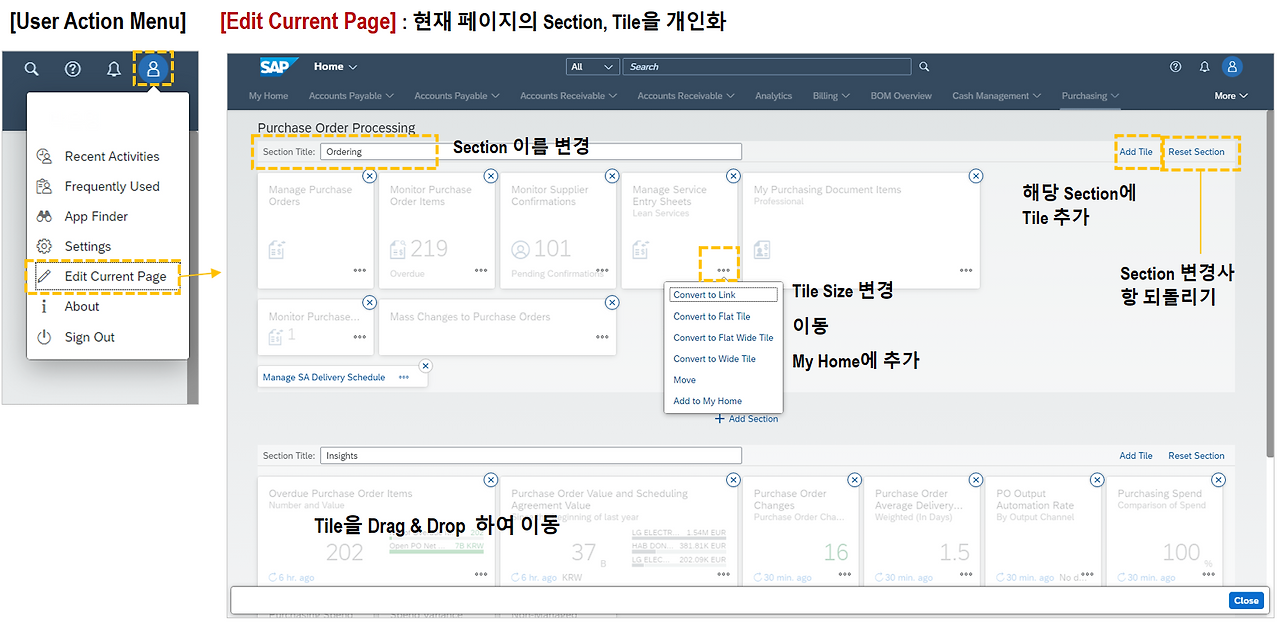Click the help question mark icon
This screenshot has height=625, width=1280.
point(72,69)
